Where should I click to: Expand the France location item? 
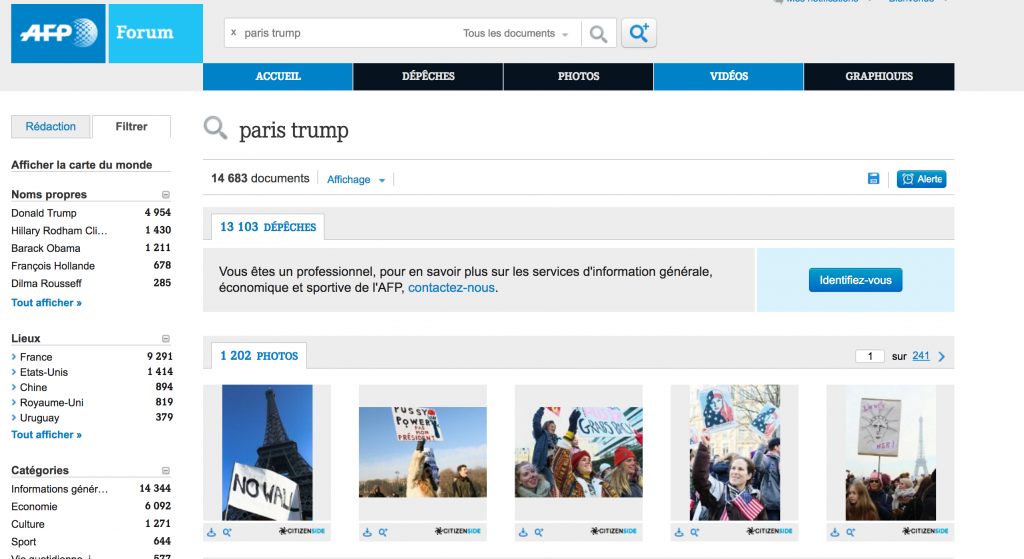click(14, 357)
